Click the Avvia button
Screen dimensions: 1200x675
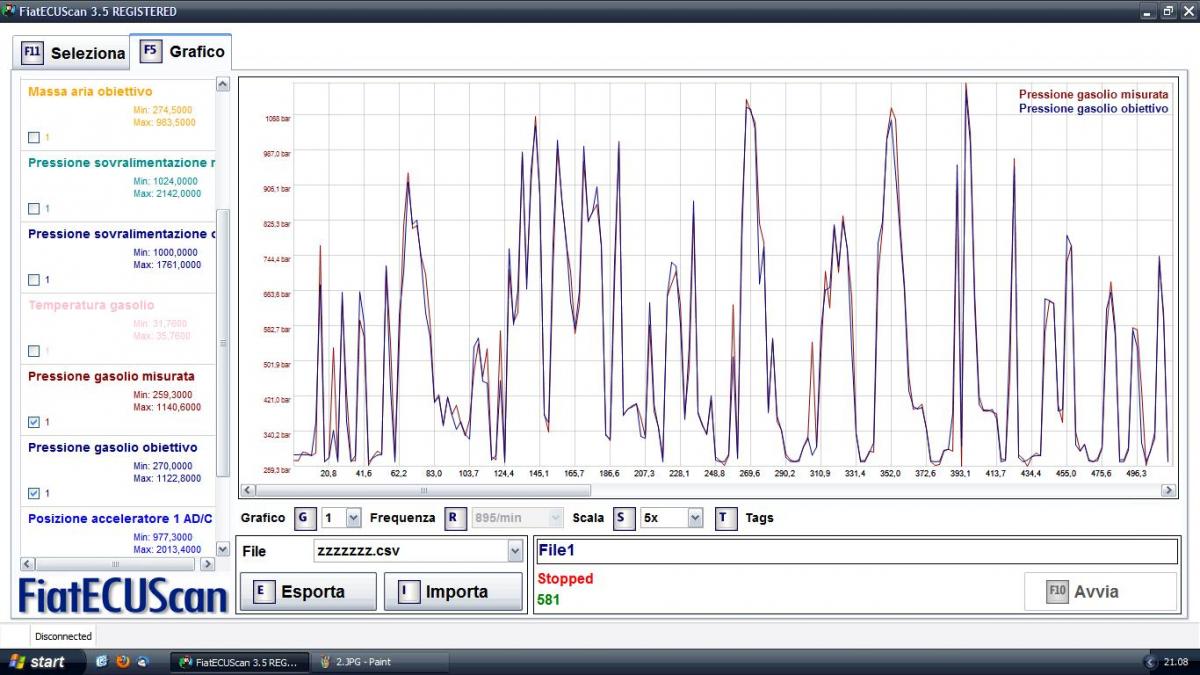click(1101, 591)
